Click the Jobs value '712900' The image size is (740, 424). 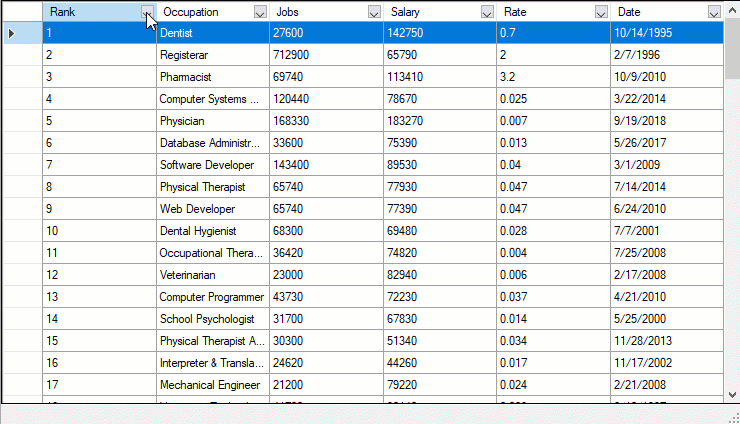(327, 55)
